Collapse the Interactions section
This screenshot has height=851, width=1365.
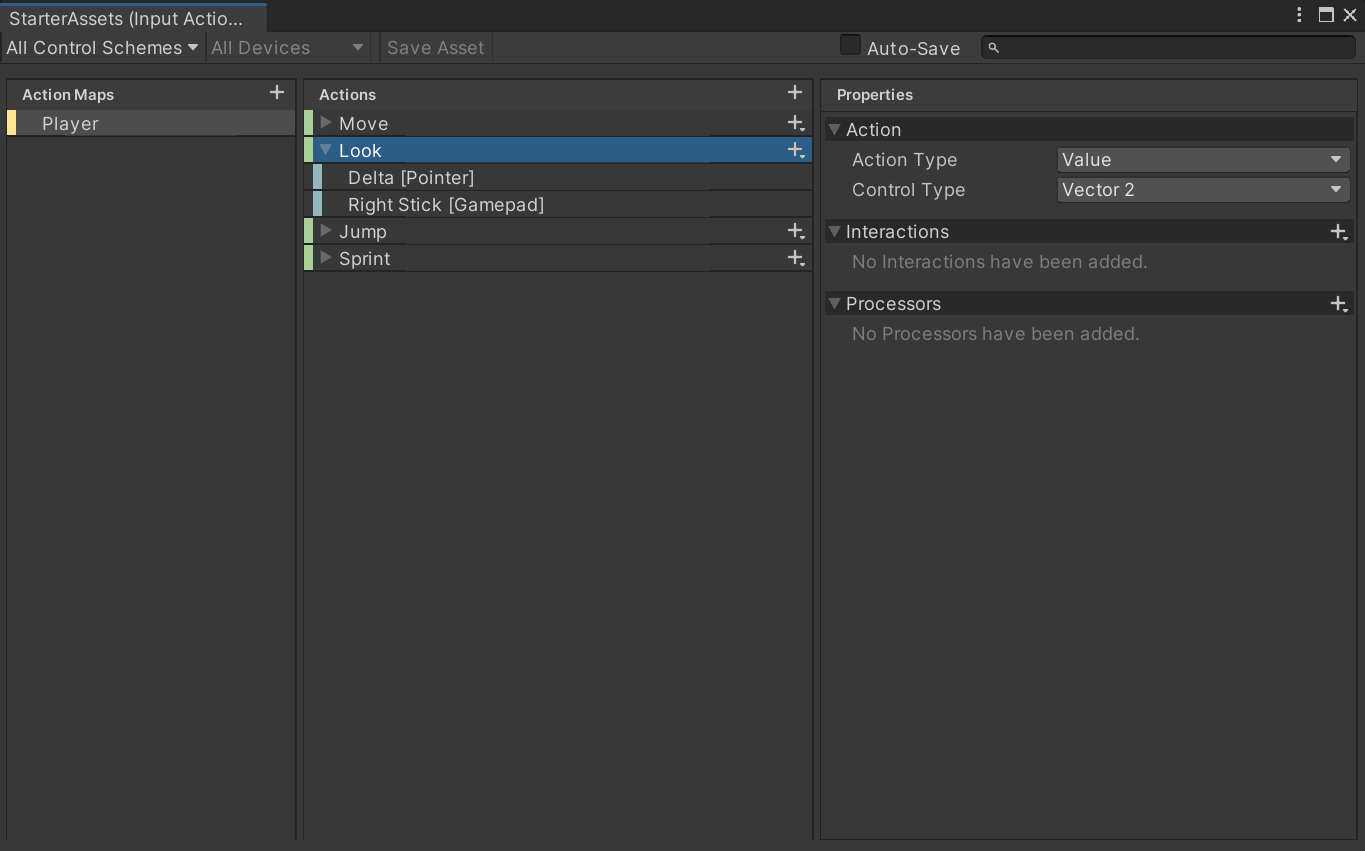coord(834,232)
